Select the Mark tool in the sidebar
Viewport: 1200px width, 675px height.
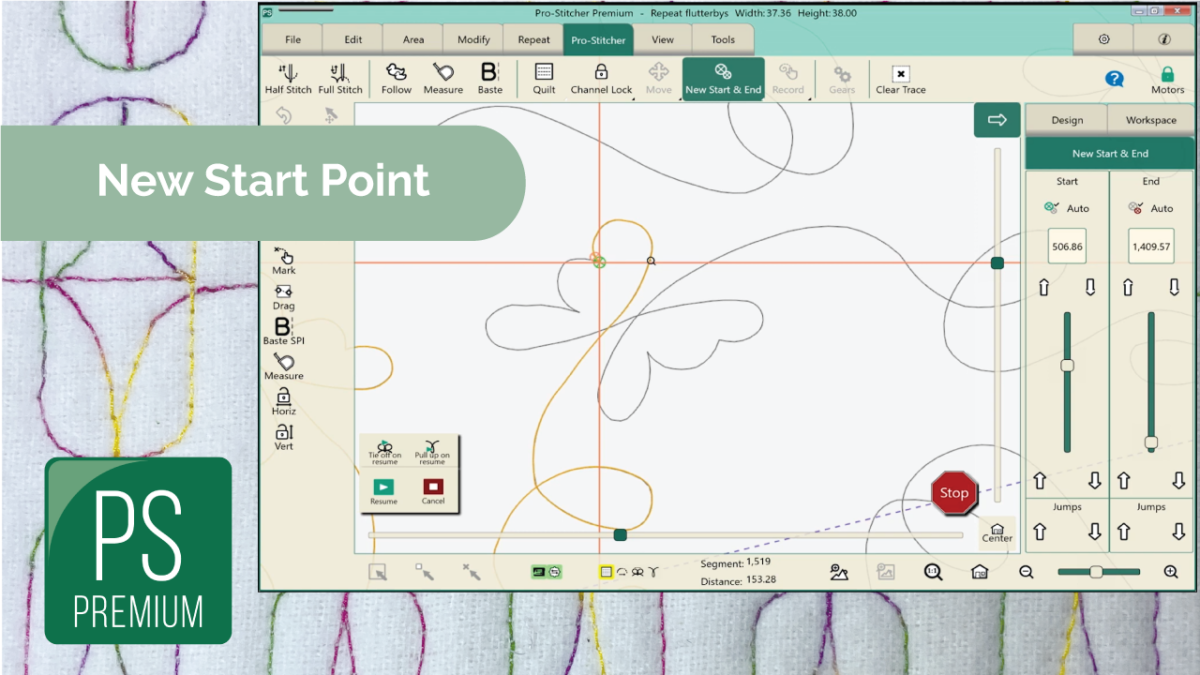tap(283, 260)
